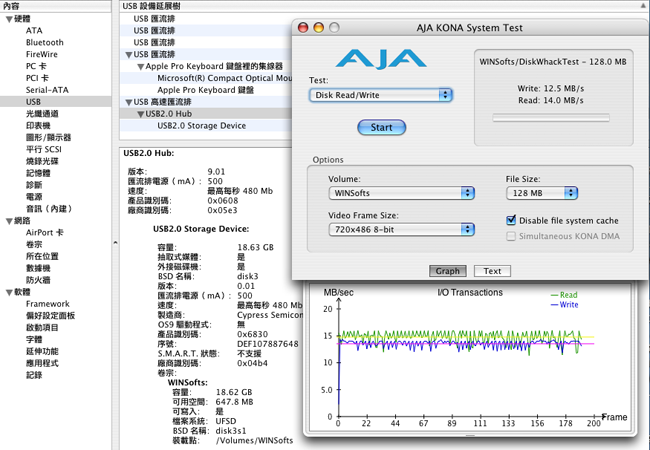Click the serial number DEF107887648
Image resolution: width=650 pixels, height=450 pixels.
pyautogui.click(x=268, y=344)
